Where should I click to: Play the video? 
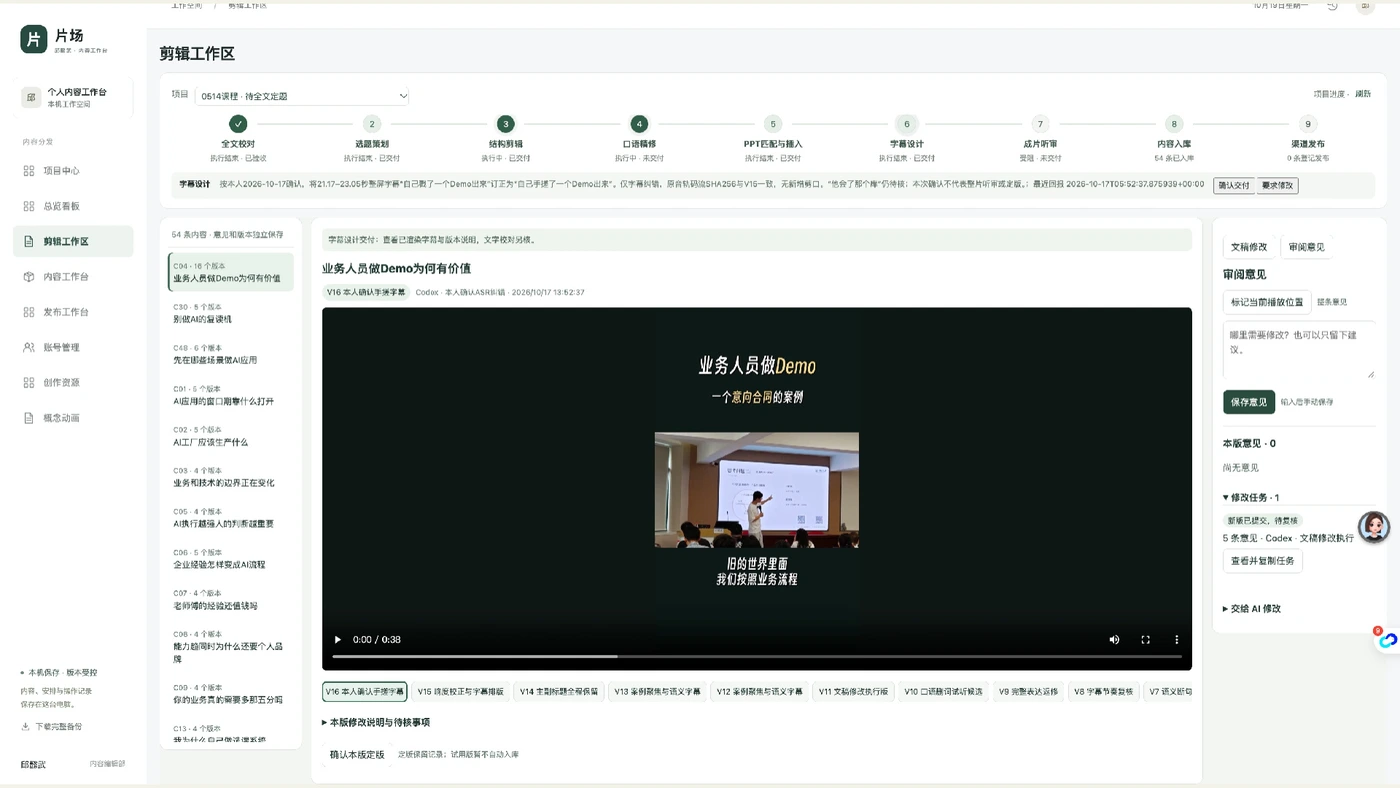coord(338,639)
